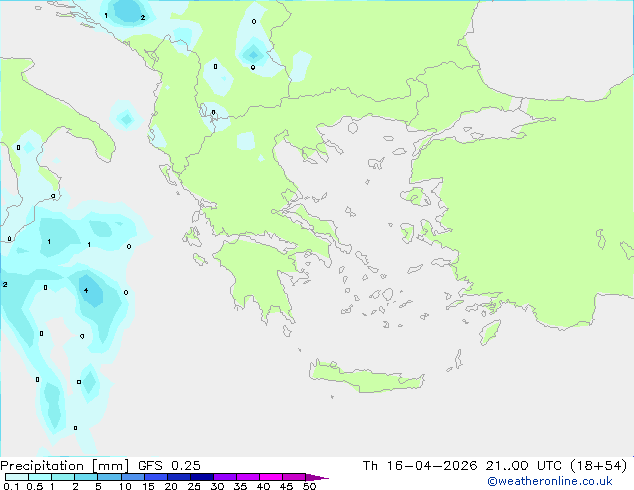Click the "GFS 0.25" model label
634x490 pixels.
pyautogui.click(x=169, y=466)
